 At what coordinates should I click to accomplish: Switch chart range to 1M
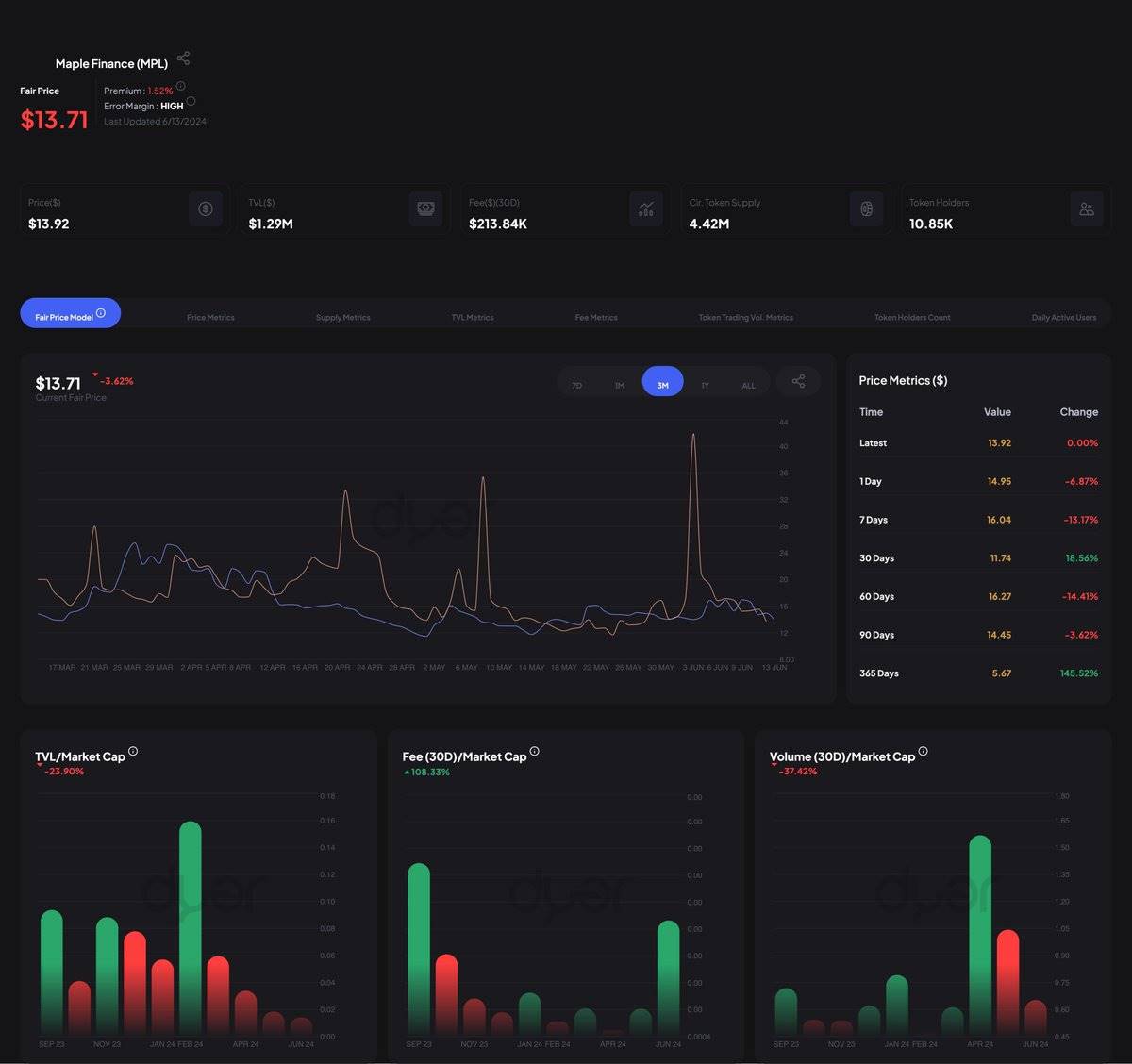[620, 385]
